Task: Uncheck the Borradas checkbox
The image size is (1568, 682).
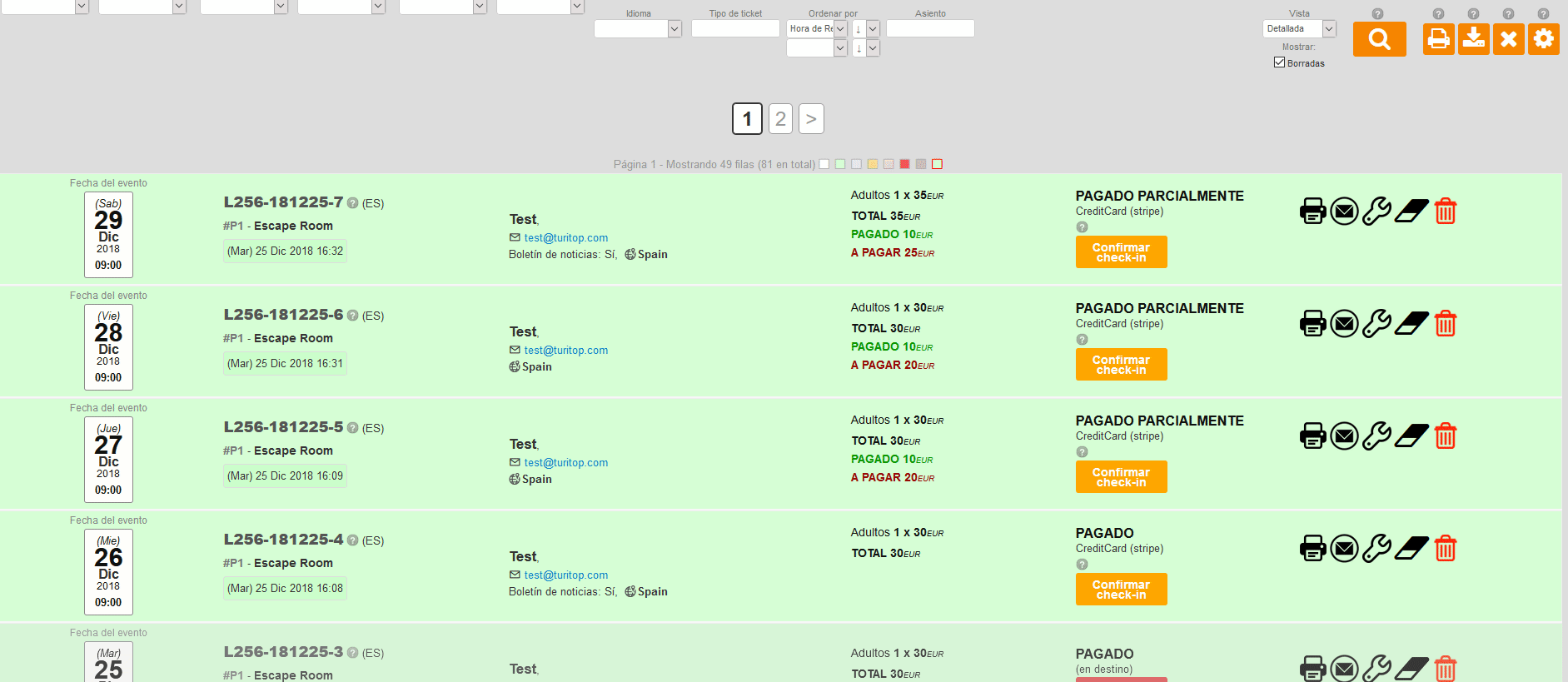Action: 1279,62
